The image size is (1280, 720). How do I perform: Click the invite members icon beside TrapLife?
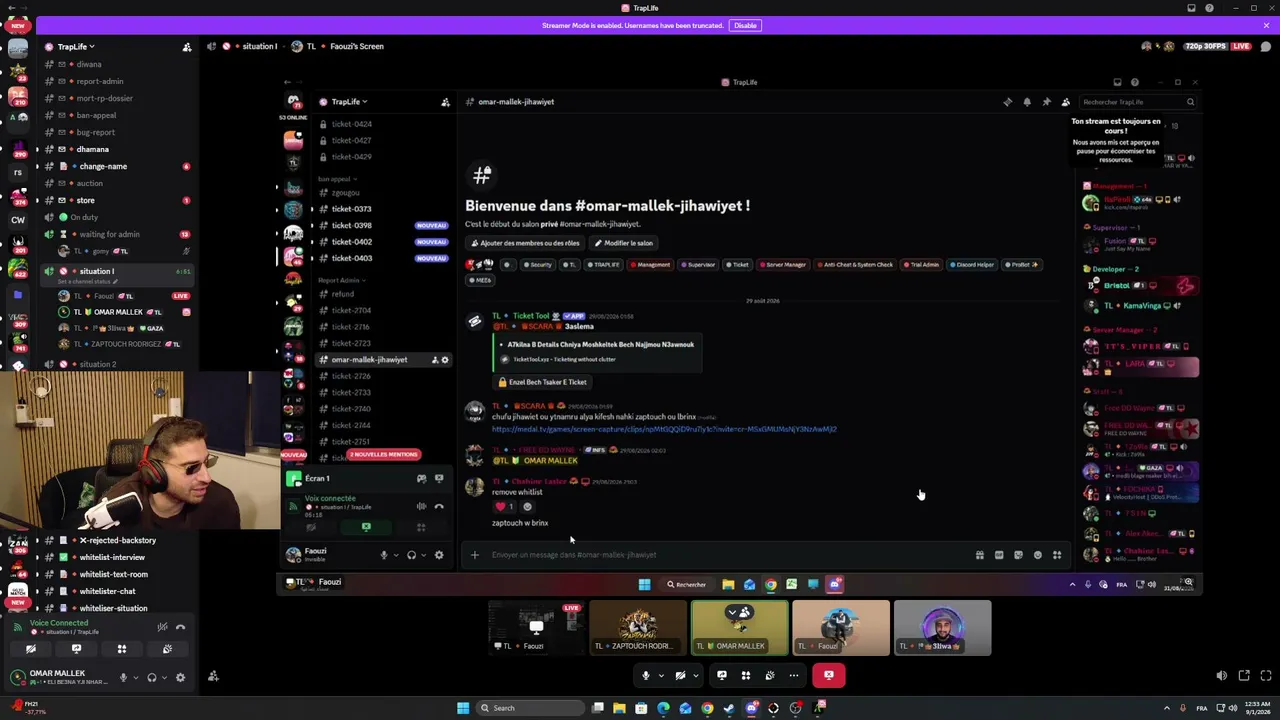[x=186, y=47]
